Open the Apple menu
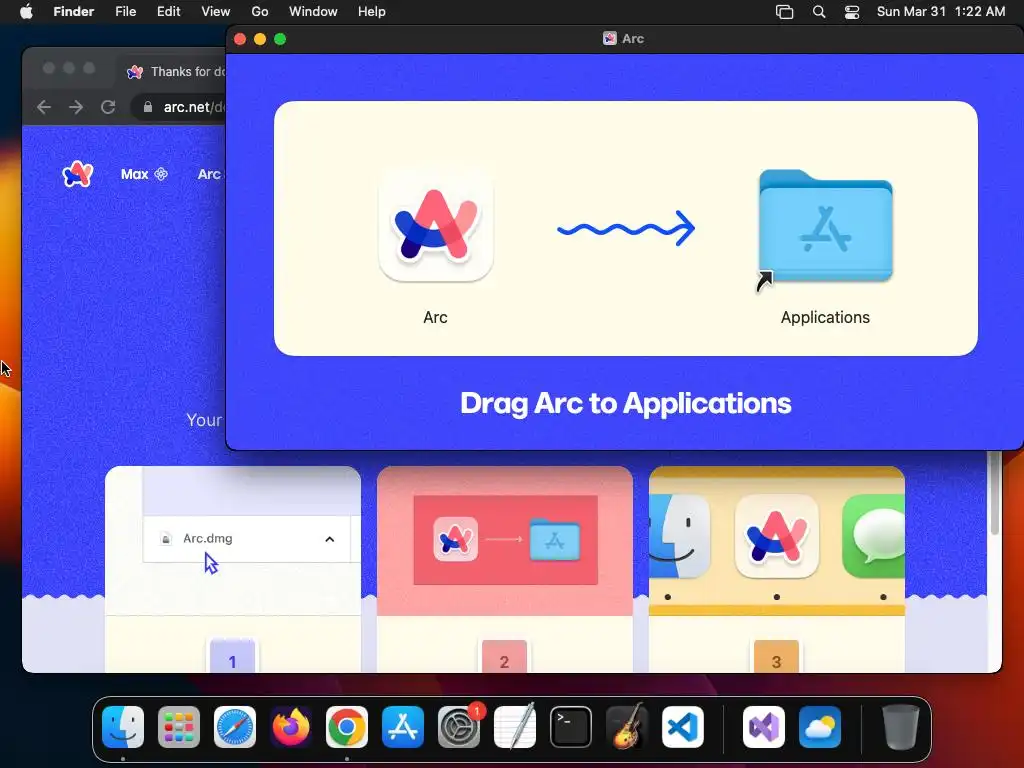The width and height of the screenshot is (1024, 768). [26, 12]
